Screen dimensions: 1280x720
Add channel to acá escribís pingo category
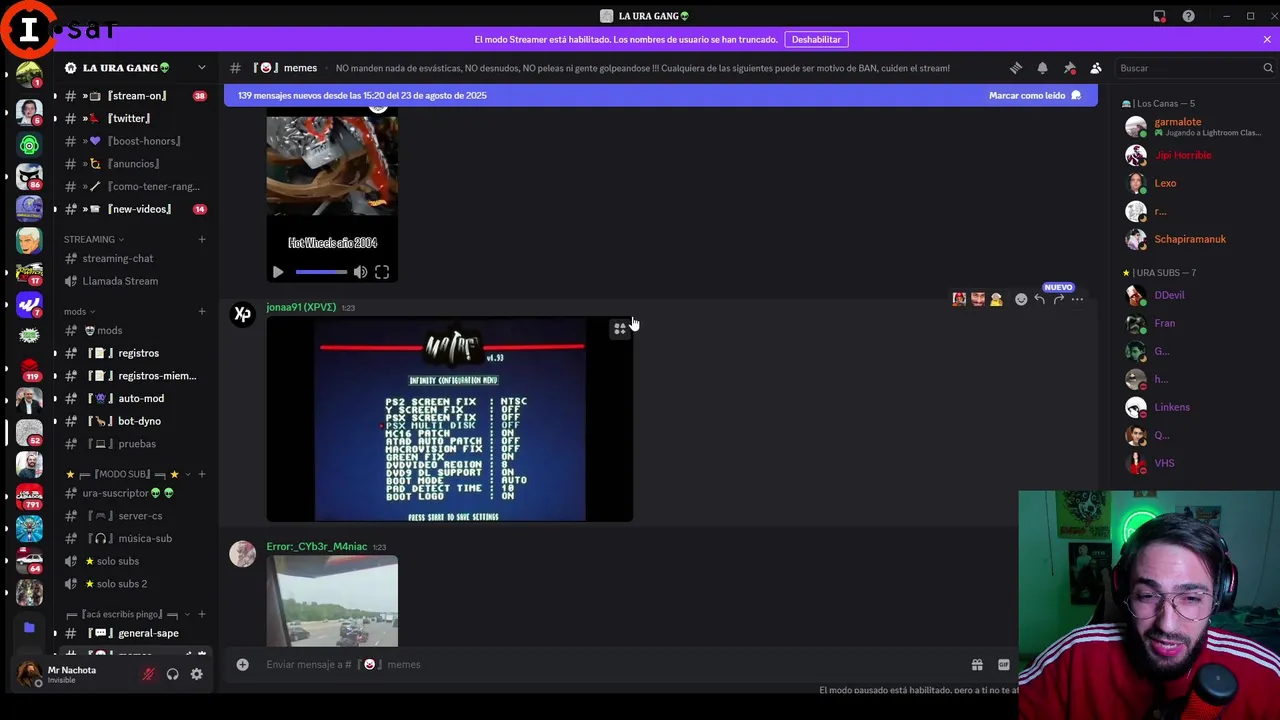201,614
